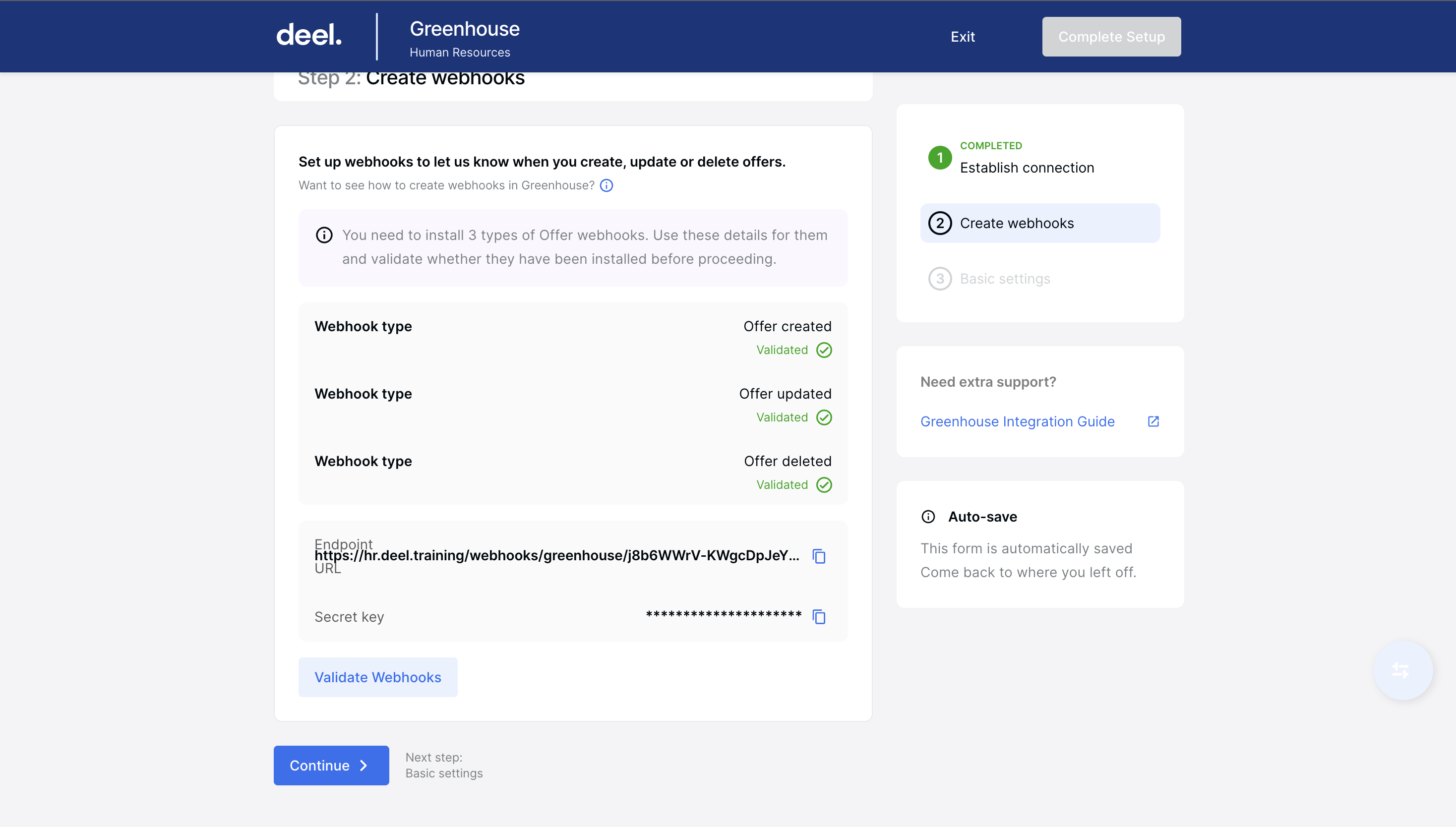Click 'Secret key' label
This screenshot has height=827, width=1456.
click(x=350, y=617)
